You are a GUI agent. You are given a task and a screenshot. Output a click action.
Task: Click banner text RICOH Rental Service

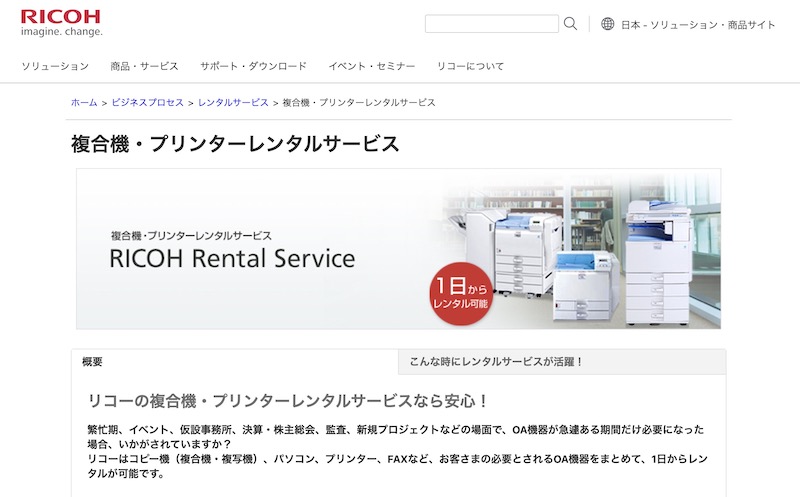[x=232, y=258]
